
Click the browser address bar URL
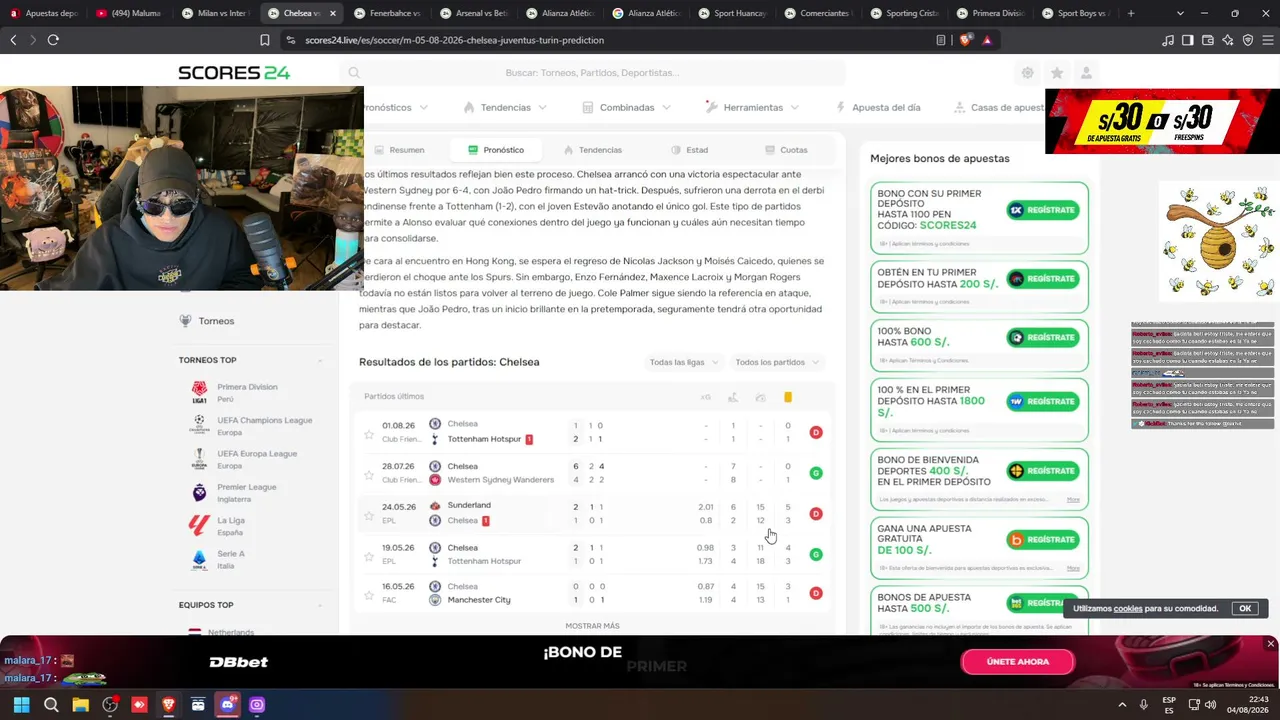454,40
